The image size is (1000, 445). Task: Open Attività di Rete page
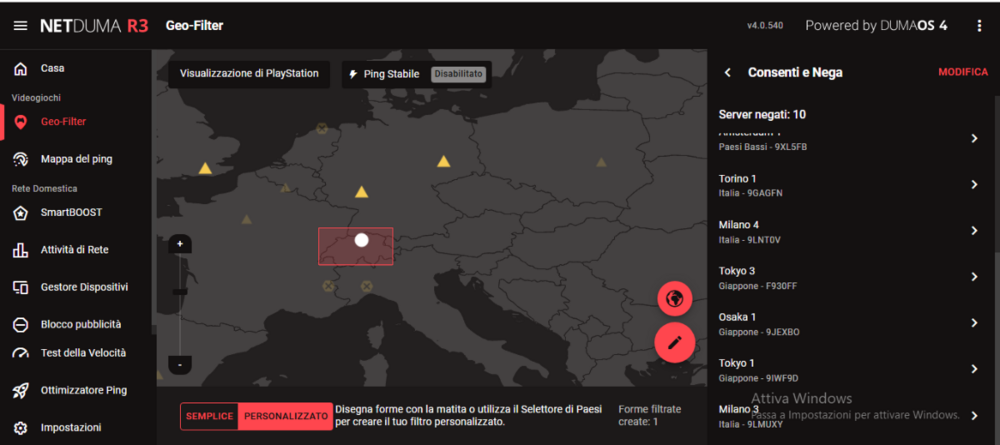point(75,250)
